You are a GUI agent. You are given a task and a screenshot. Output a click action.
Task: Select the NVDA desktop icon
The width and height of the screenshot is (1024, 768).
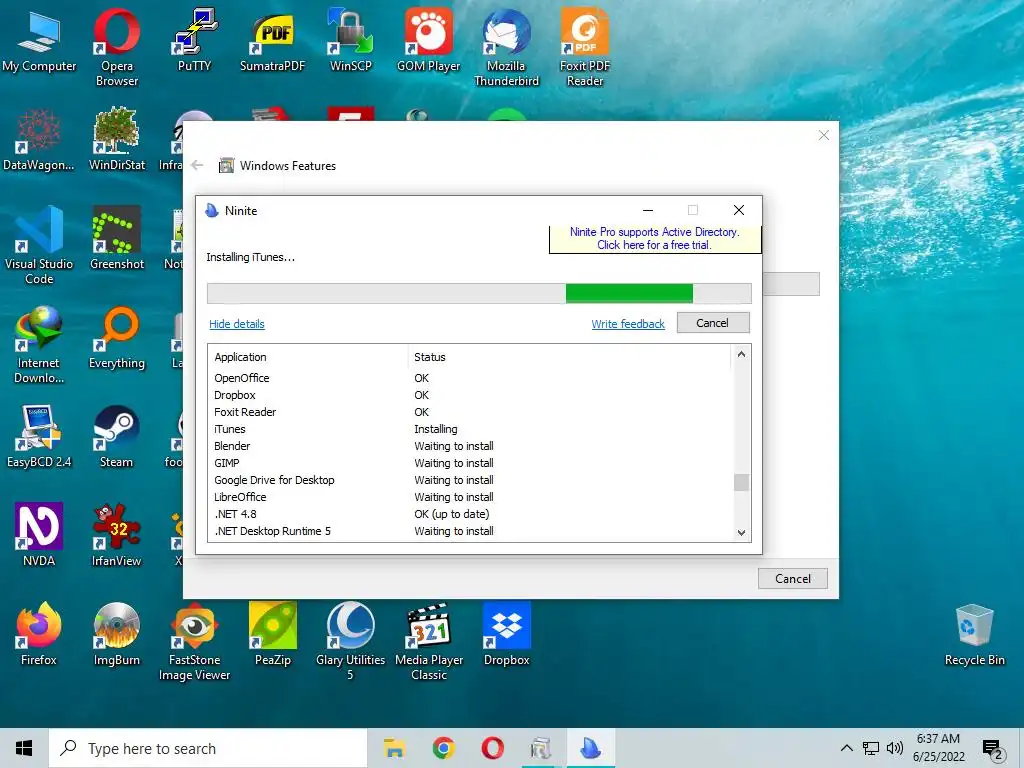tap(39, 536)
